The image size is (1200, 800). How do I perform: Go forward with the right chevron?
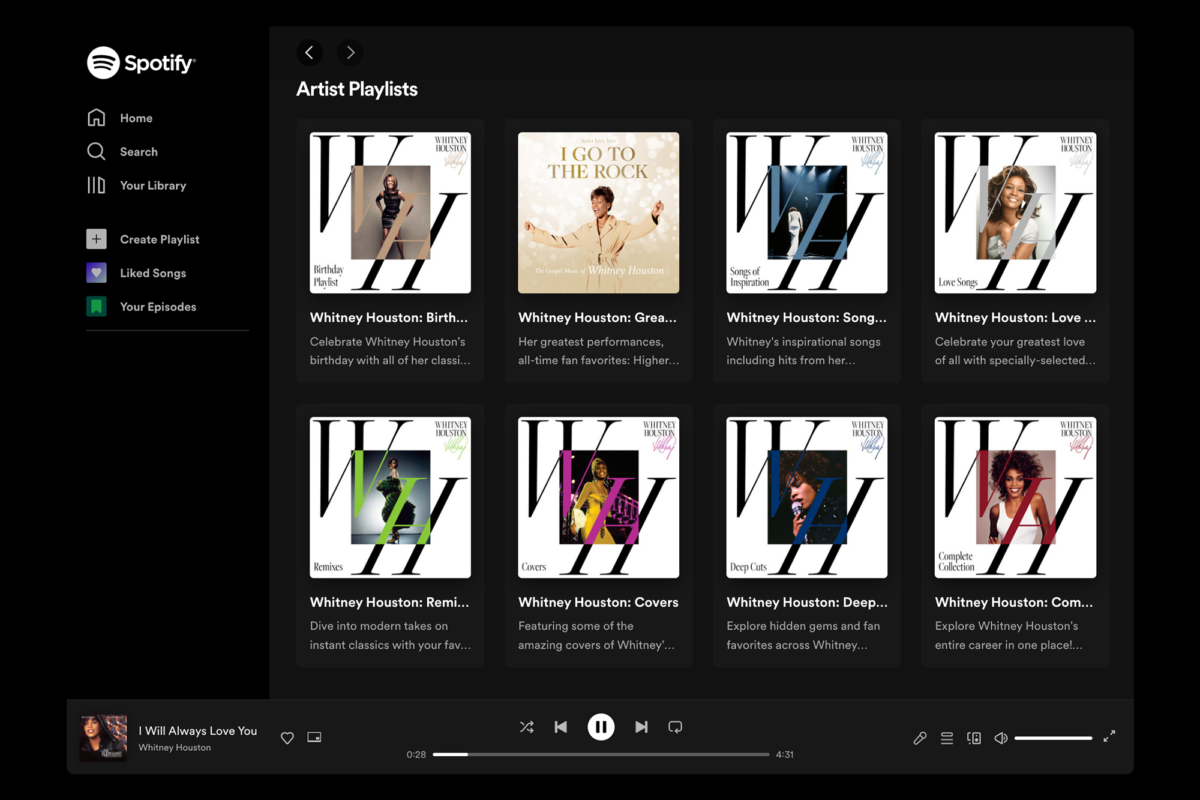point(349,52)
